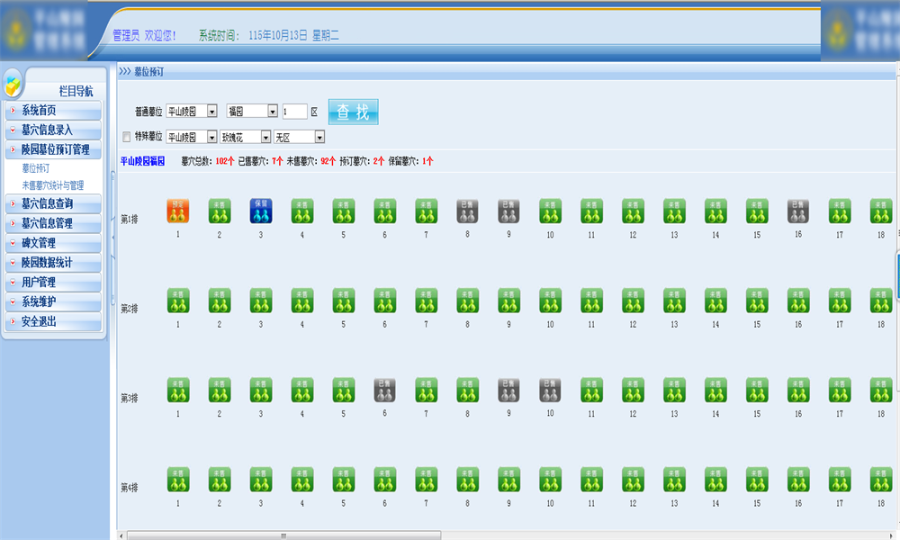Image resolution: width=900 pixels, height=540 pixels.
Task: Open the 普通墓位 平山陵园 dropdown
Action: pos(192,111)
